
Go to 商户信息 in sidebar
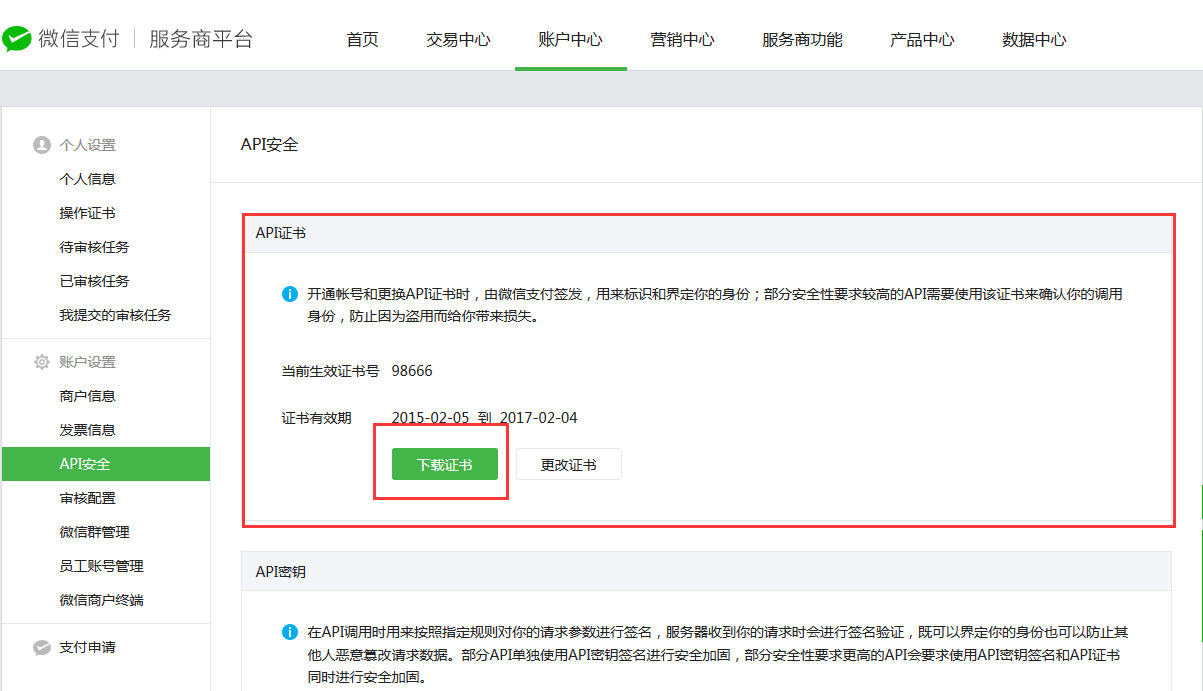click(x=87, y=396)
